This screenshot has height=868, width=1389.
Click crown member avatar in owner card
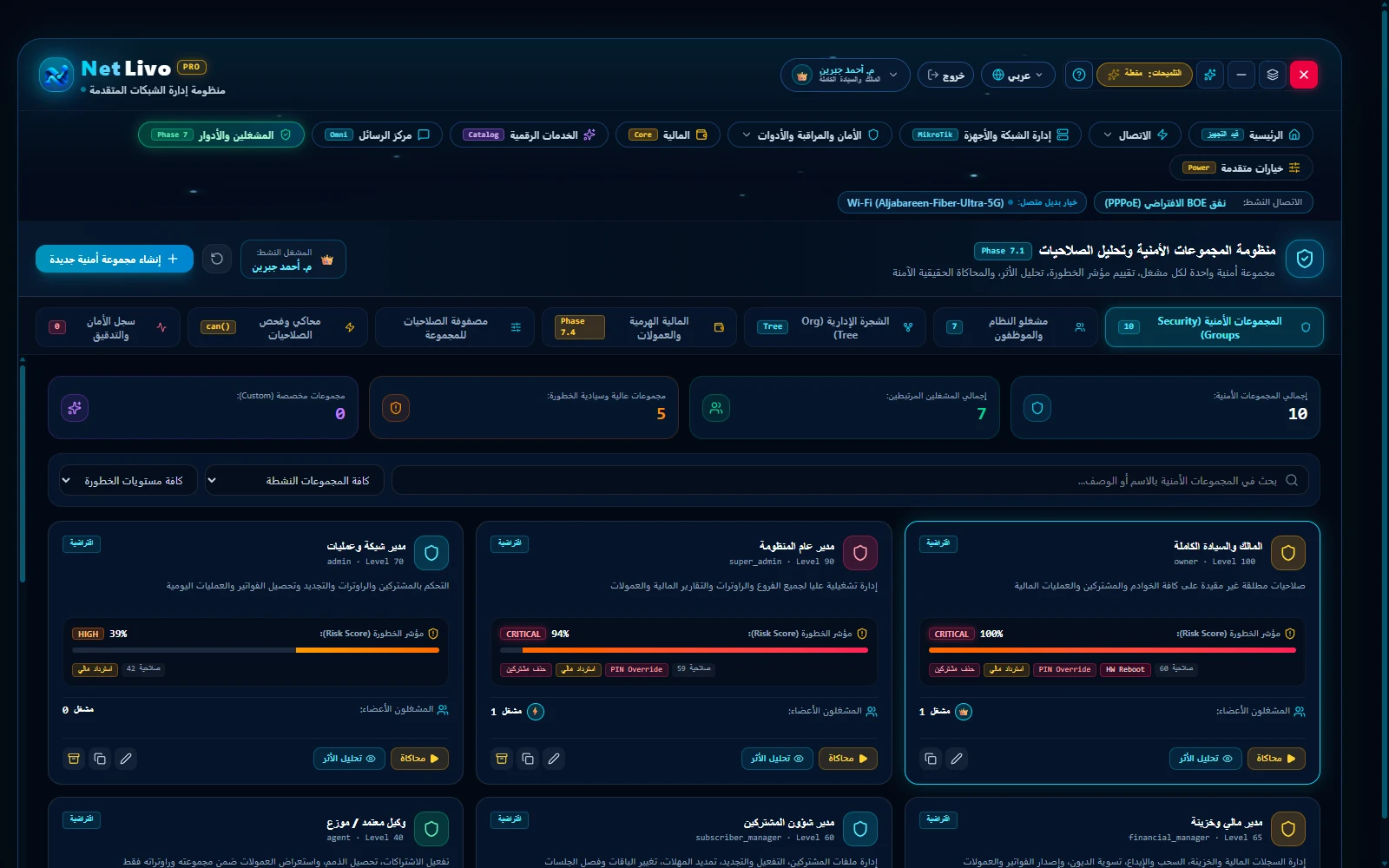pyautogui.click(x=964, y=712)
